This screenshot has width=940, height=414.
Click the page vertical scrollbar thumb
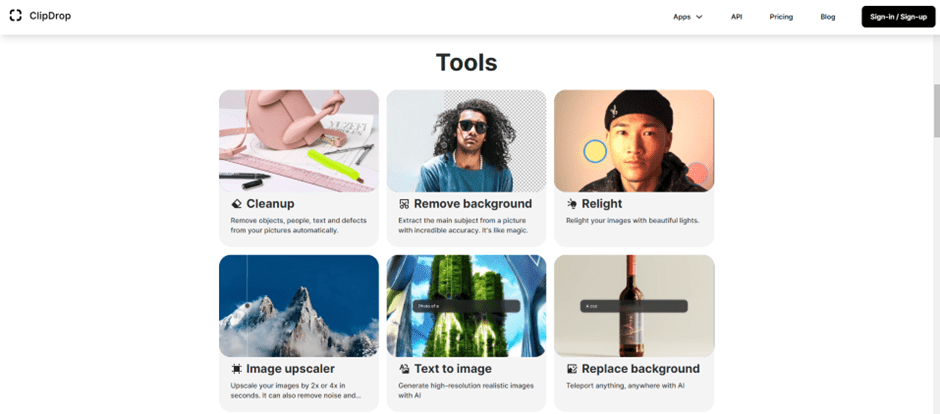pyautogui.click(x=936, y=111)
